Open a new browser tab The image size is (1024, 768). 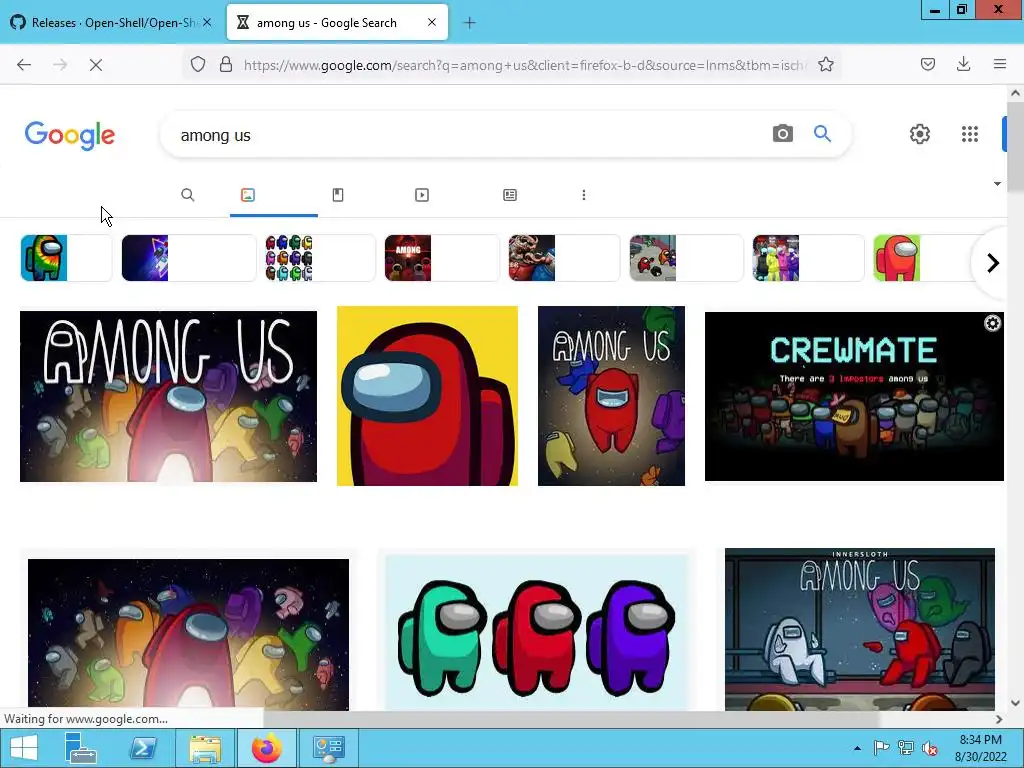(469, 23)
